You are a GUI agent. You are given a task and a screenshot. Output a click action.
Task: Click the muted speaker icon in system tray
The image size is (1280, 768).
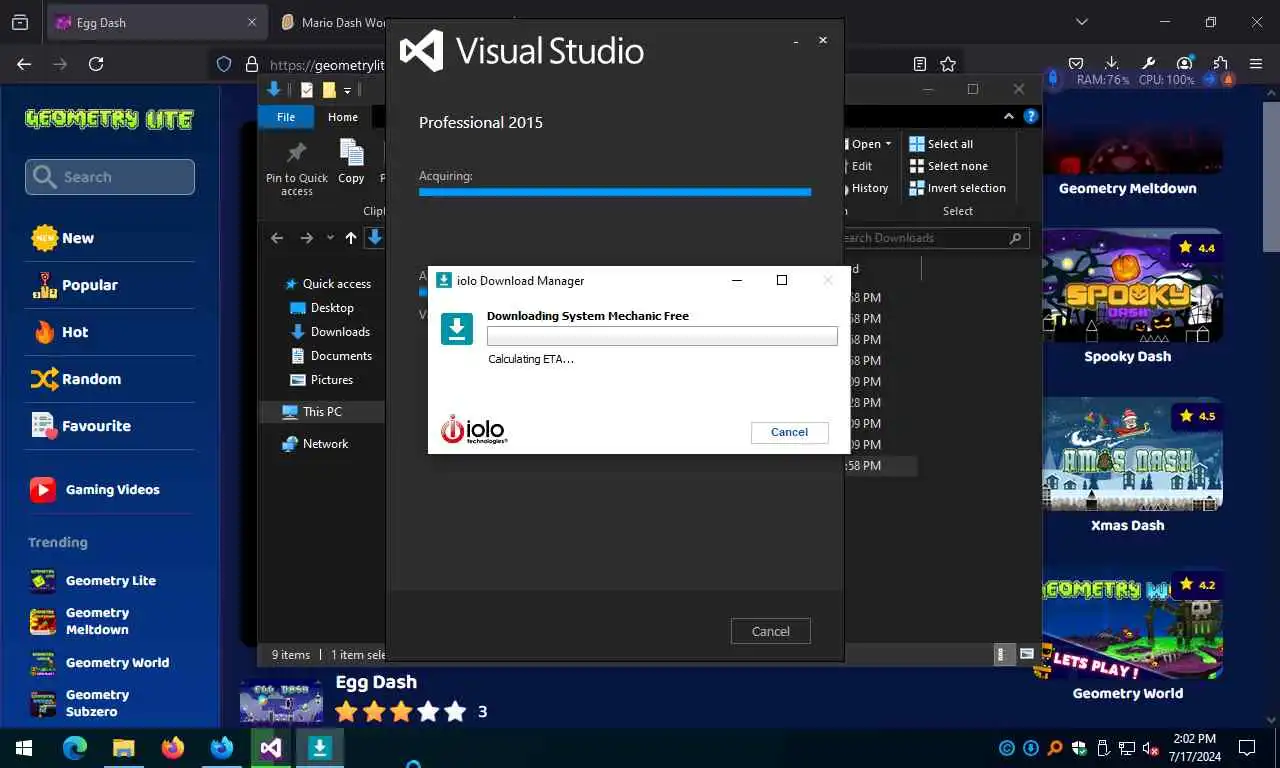[x=1150, y=748]
